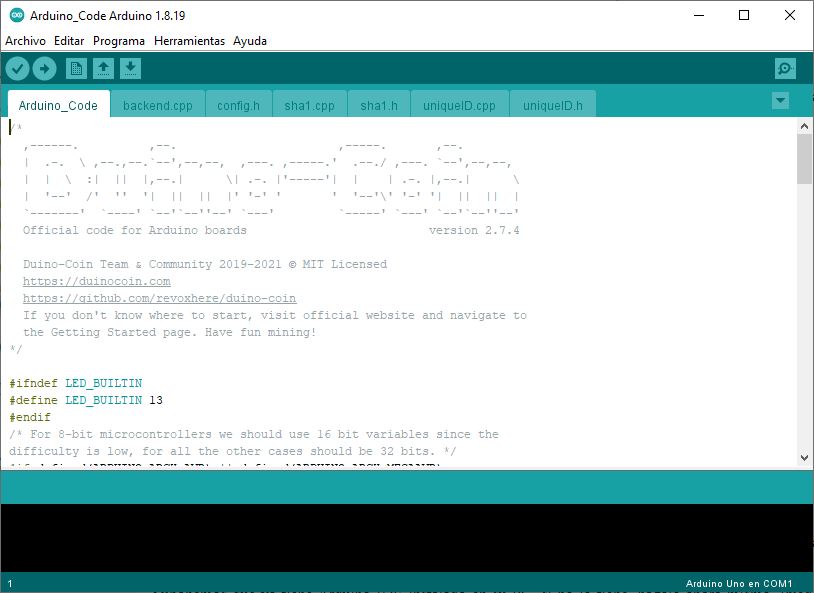Click the black console output area

(406, 538)
